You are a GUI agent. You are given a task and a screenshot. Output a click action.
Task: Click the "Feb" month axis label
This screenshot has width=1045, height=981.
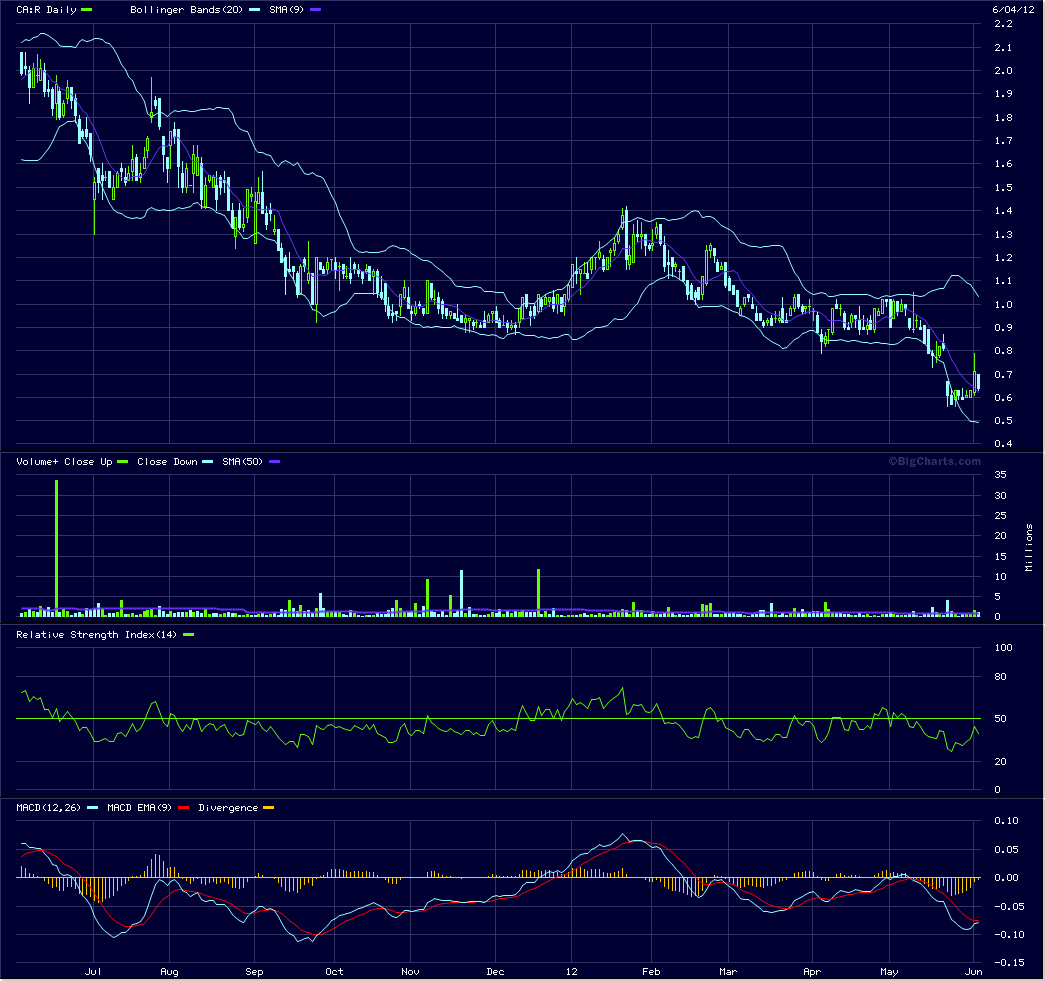click(651, 972)
